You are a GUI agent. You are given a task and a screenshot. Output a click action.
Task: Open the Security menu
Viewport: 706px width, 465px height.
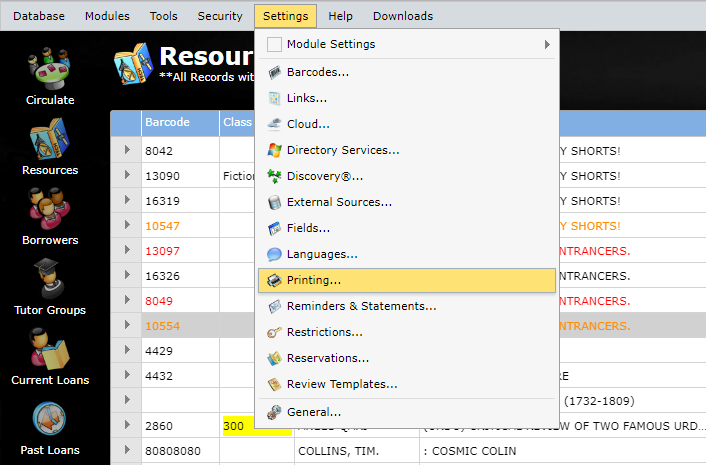coord(220,16)
